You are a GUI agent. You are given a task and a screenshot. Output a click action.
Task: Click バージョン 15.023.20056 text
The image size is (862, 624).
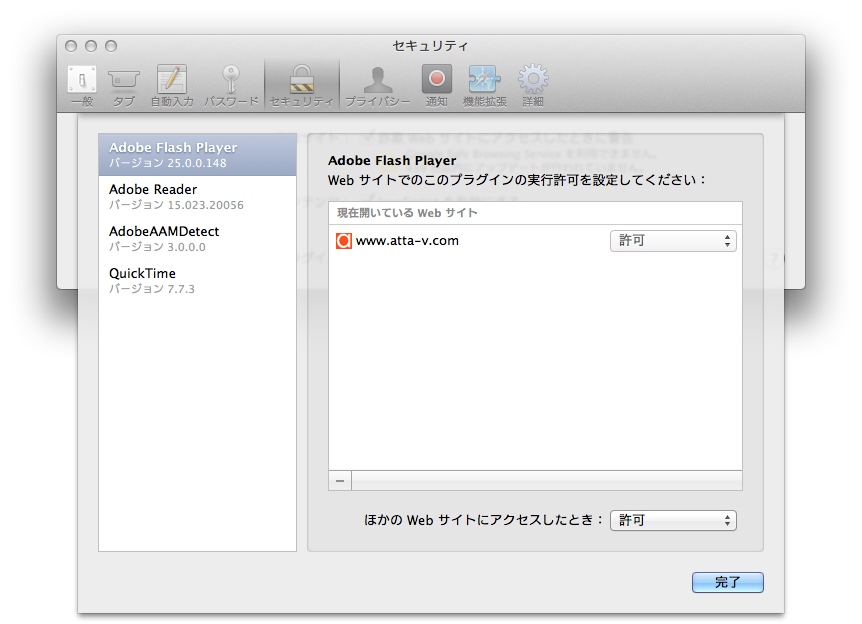[176, 205]
